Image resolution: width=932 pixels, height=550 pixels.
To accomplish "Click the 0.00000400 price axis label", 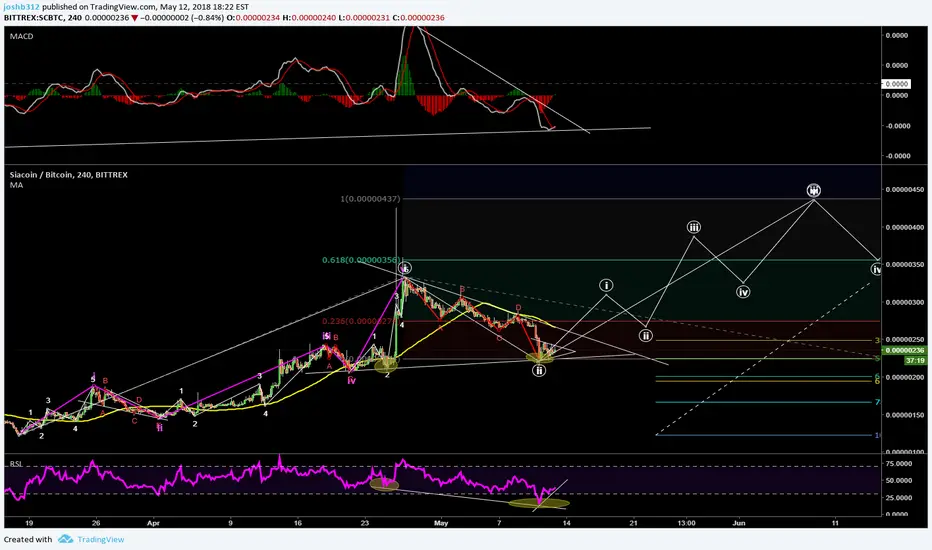I will [x=905, y=227].
